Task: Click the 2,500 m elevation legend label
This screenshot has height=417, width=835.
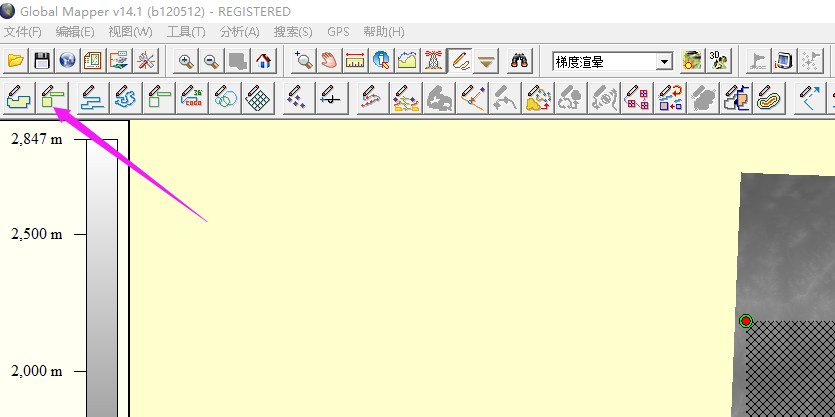Action: (37, 234)
